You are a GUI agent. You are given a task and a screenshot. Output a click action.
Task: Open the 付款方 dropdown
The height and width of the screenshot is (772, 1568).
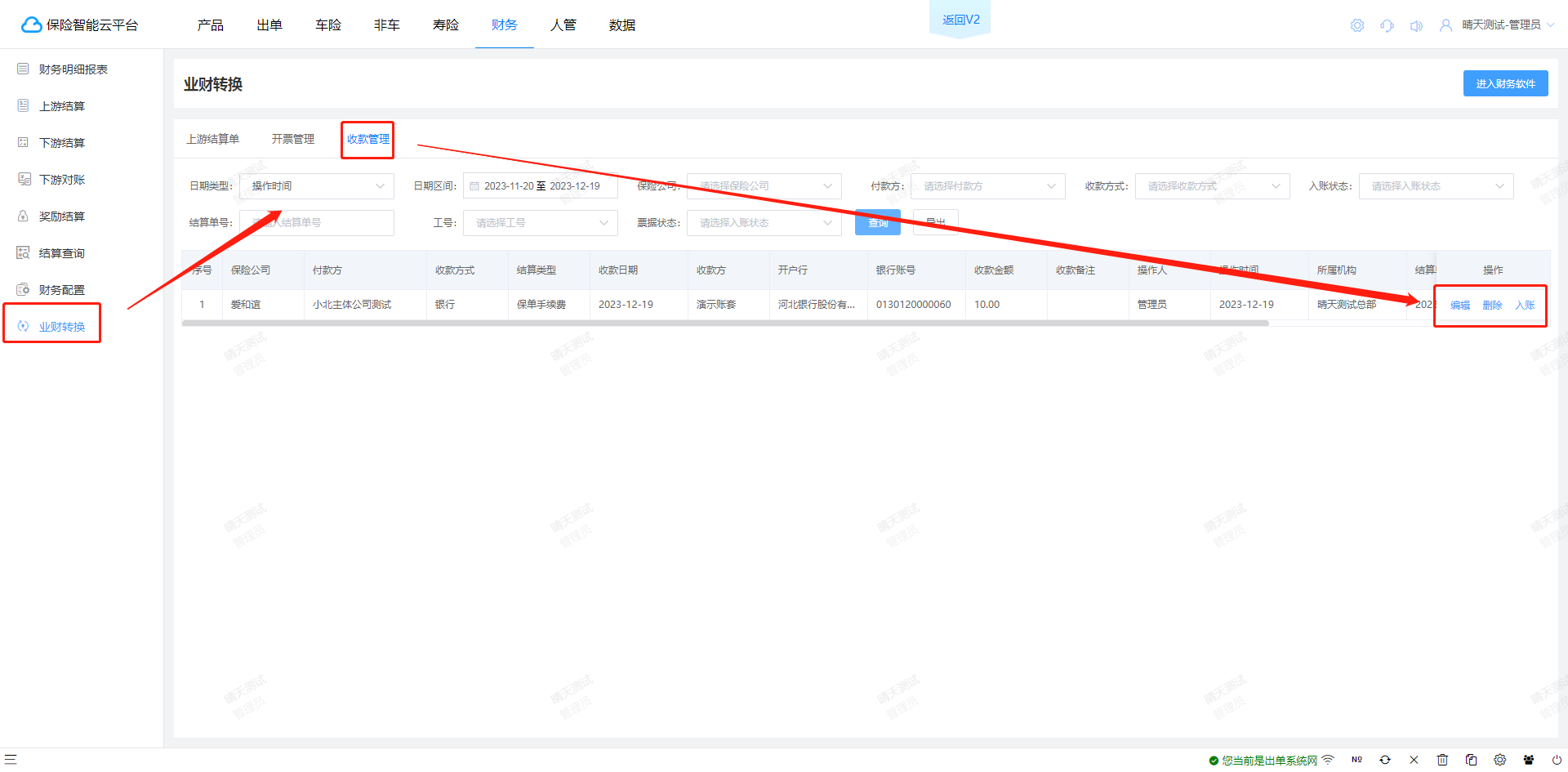[987, 186]
